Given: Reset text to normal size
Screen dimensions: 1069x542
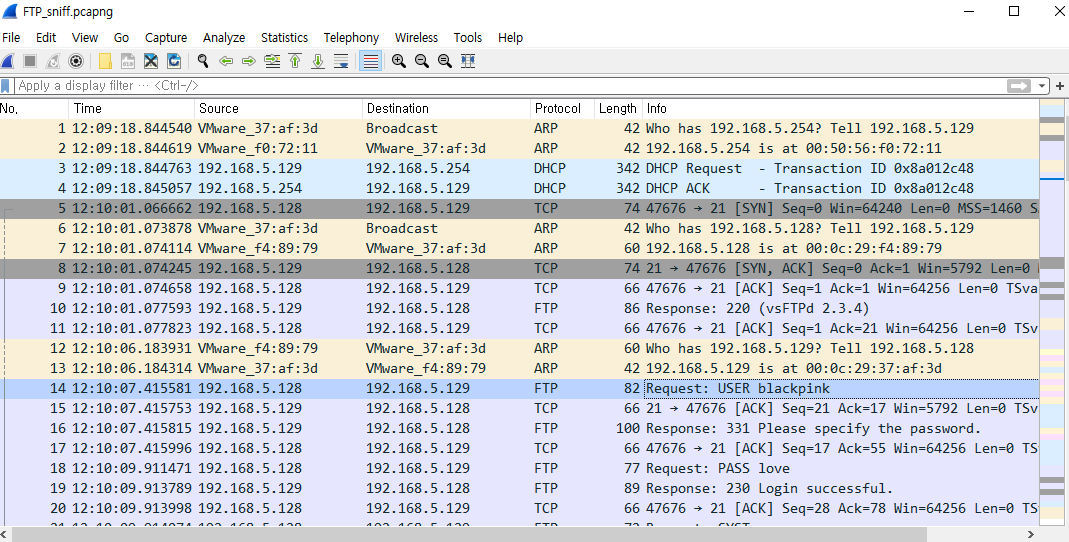Looking at the screenshot, I should click(x=445, y=61).
